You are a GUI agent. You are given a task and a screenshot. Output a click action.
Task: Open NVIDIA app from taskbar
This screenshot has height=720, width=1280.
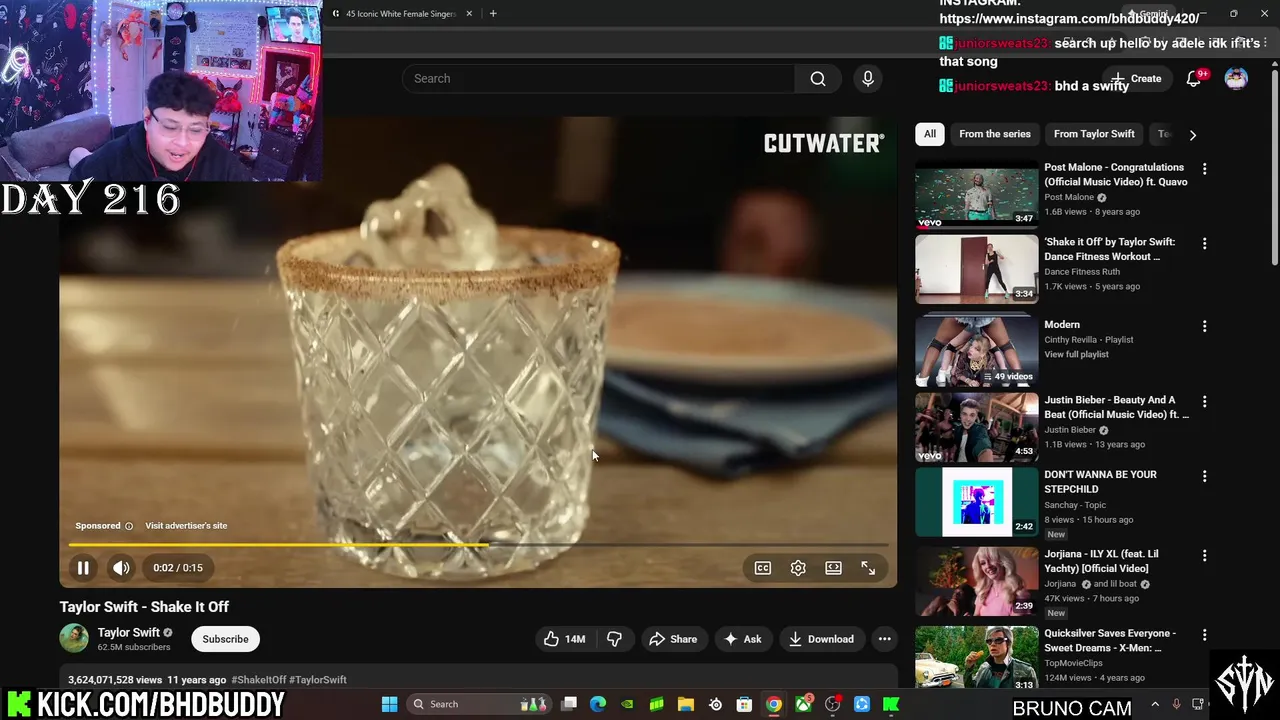point(627,705)
